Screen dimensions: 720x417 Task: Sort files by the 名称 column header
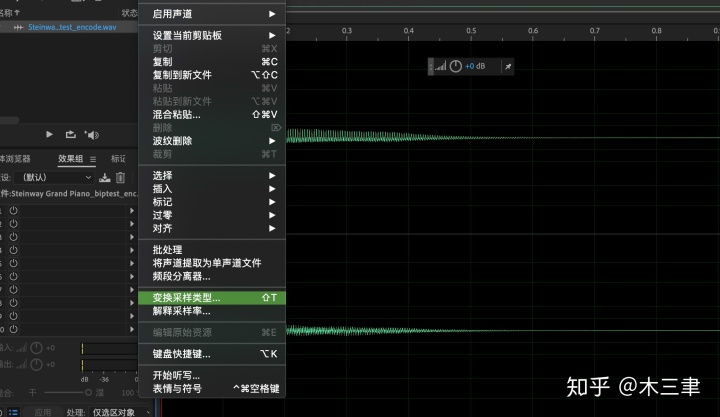click(10, 13)
